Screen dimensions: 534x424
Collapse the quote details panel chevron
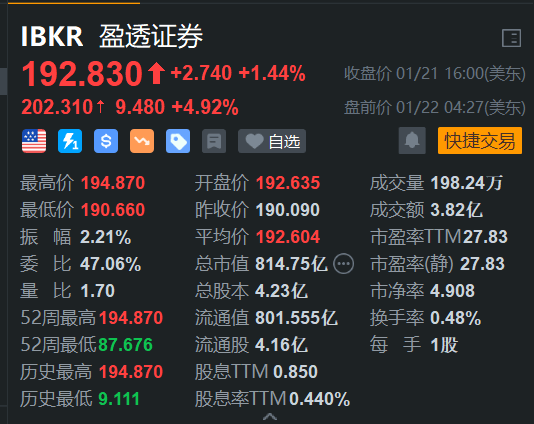(x=270, y=417)
